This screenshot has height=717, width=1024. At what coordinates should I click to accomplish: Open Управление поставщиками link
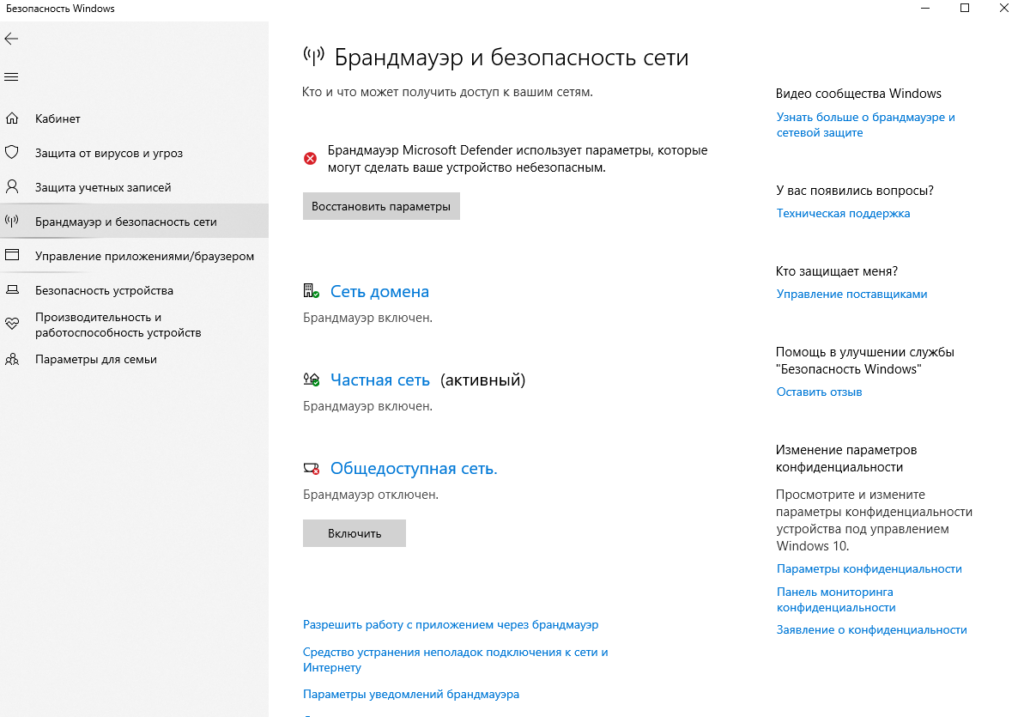[x=852, y=294]
